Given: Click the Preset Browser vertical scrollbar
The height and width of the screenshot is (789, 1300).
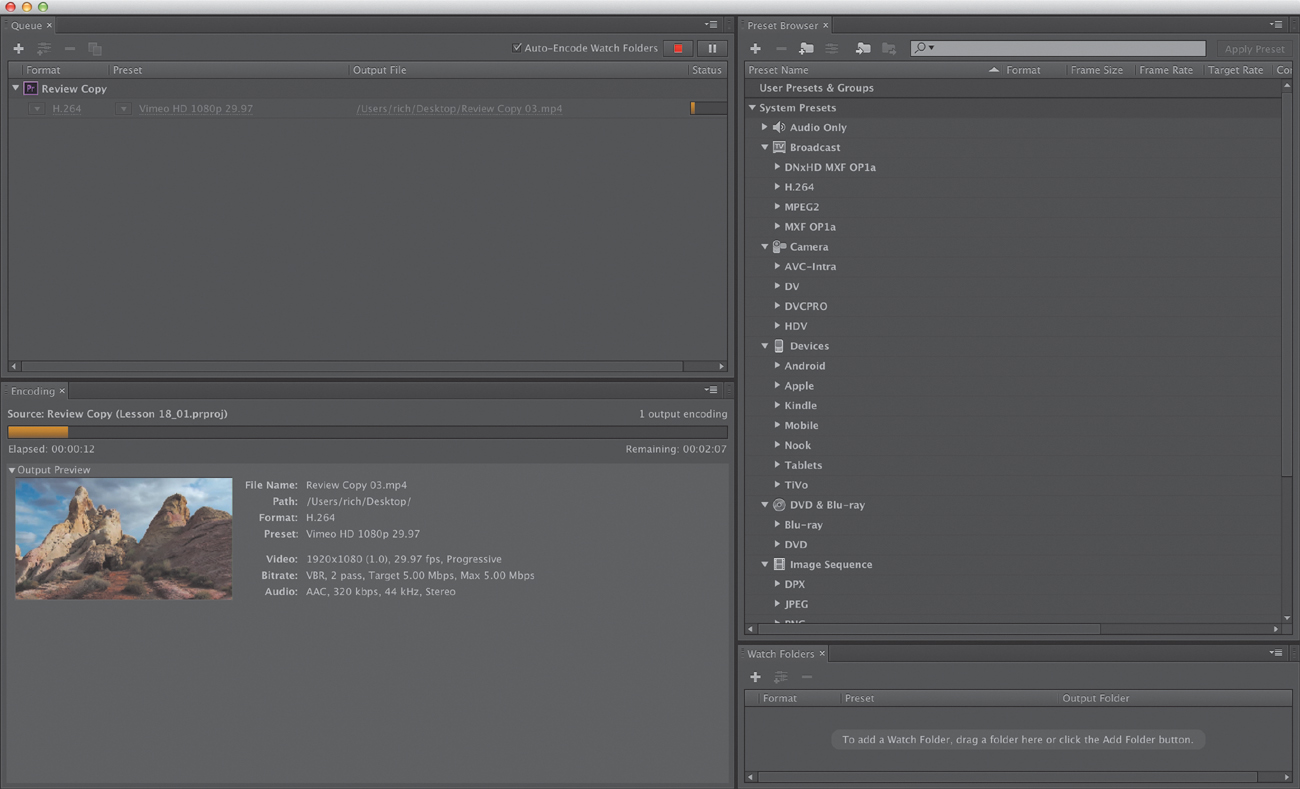Looking at the screenshot, I should pyautogui.click(x=1287, y=285).
